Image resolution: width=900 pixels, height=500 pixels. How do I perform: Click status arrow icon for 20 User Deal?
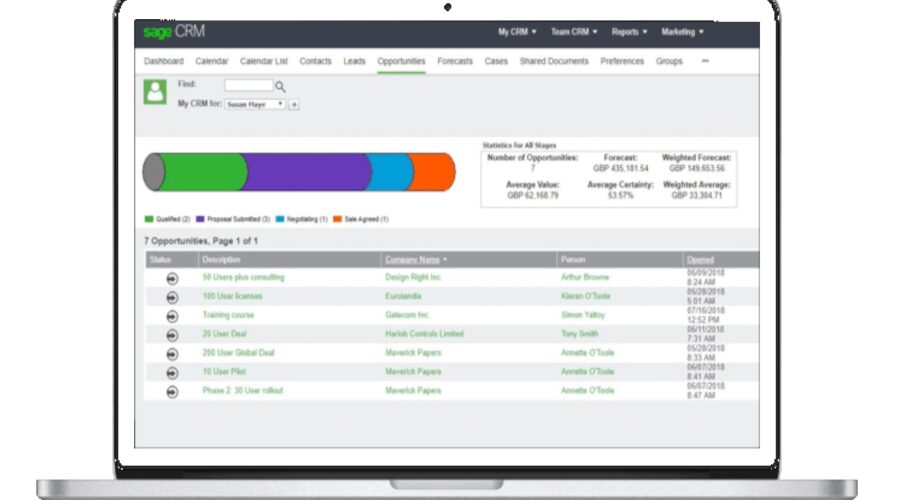tap(172, 335)
